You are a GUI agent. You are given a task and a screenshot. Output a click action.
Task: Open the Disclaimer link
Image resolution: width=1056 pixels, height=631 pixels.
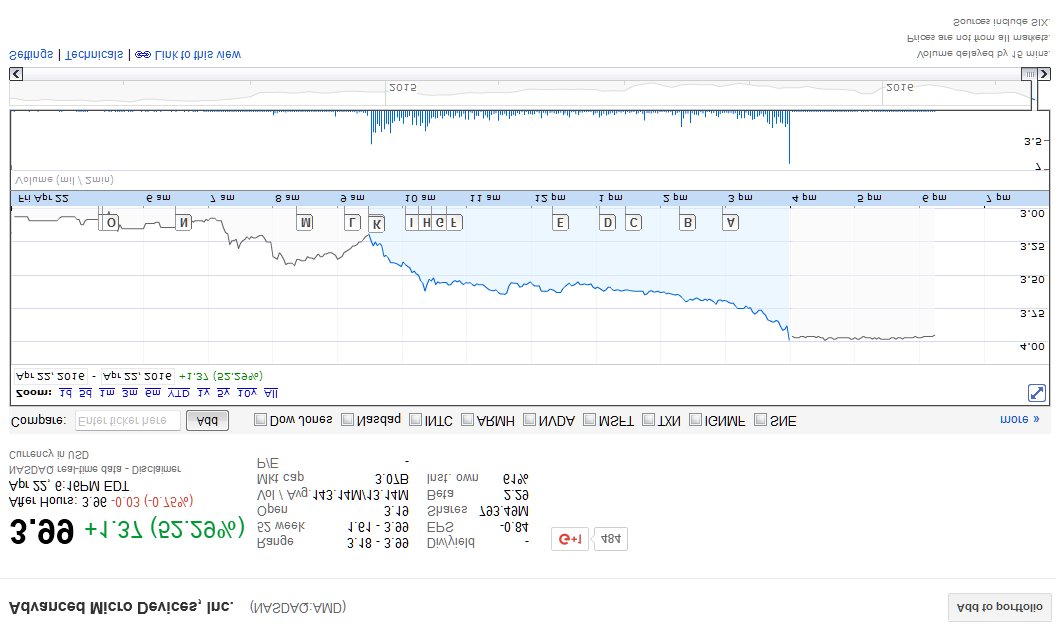(x=156, y=469)
